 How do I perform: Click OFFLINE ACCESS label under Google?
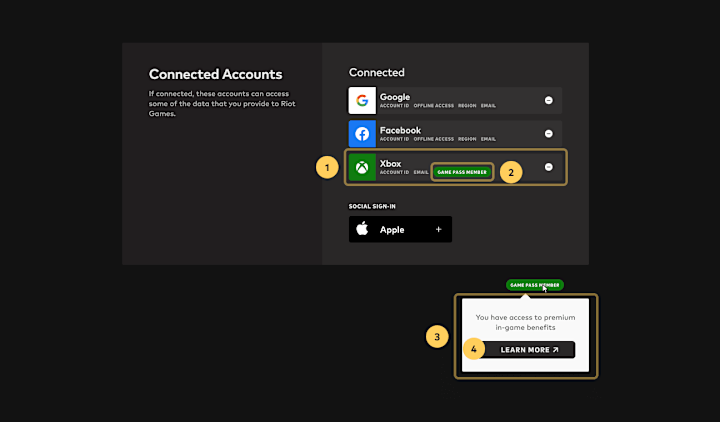coord(433,106)
